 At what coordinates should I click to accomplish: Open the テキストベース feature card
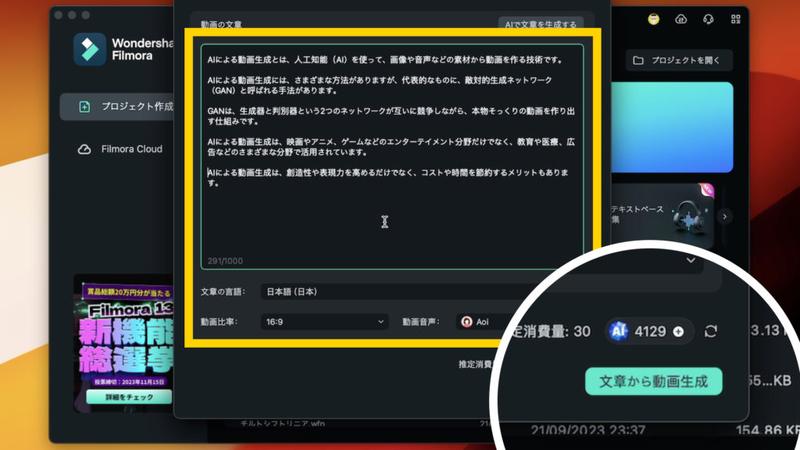click(662, 215)
